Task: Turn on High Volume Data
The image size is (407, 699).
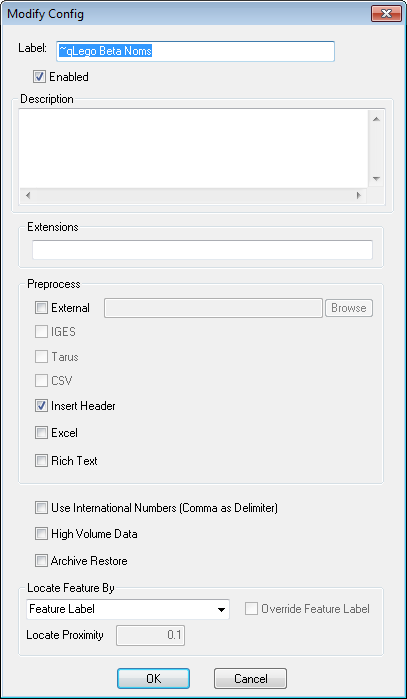Action: click(x=41, y=534)
